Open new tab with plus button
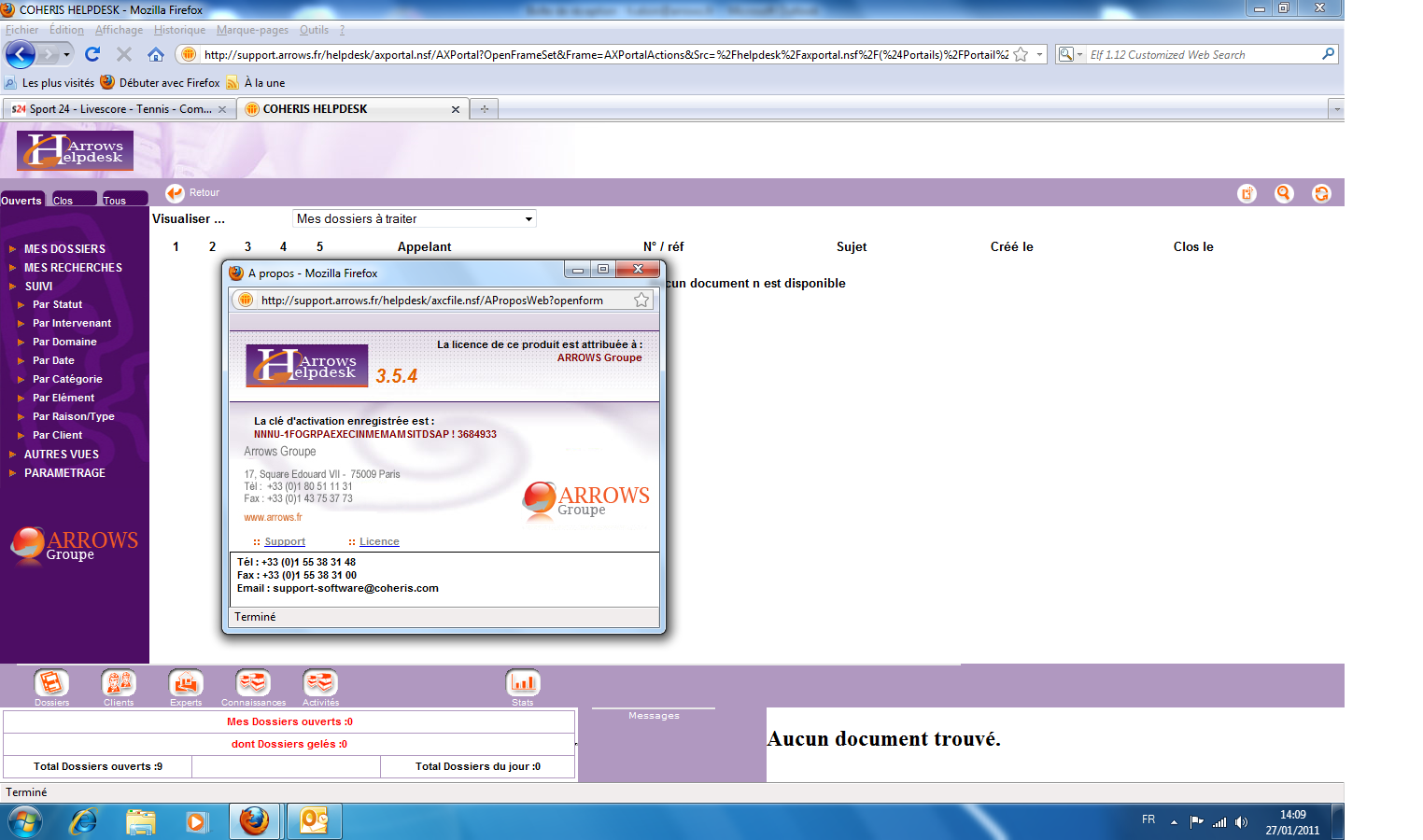 point(484,109)
